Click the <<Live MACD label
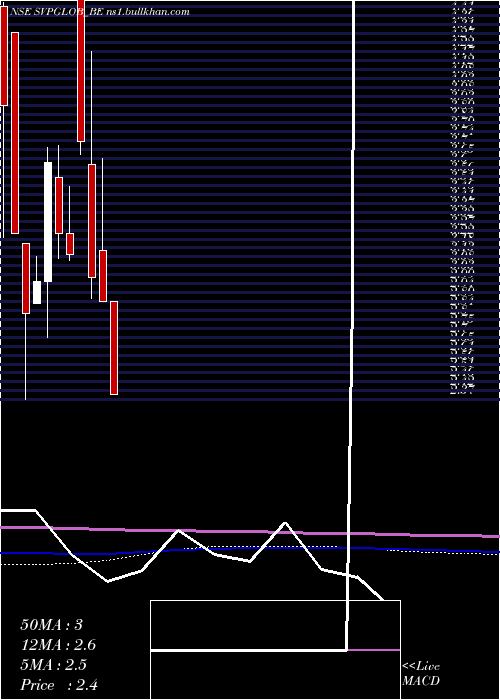 click(421, 674)
